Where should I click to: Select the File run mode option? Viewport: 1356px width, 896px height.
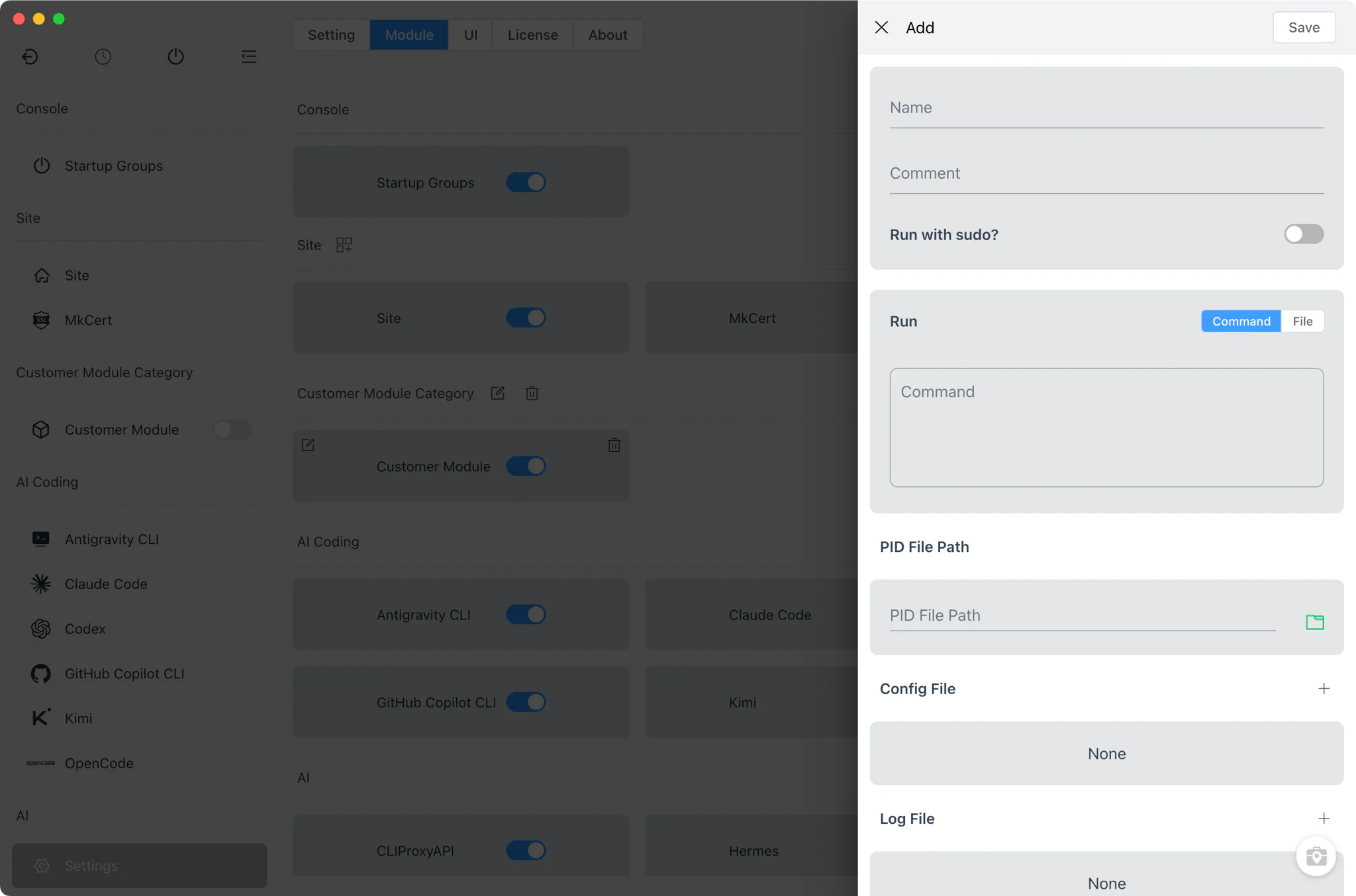(x=1302, y=321)
